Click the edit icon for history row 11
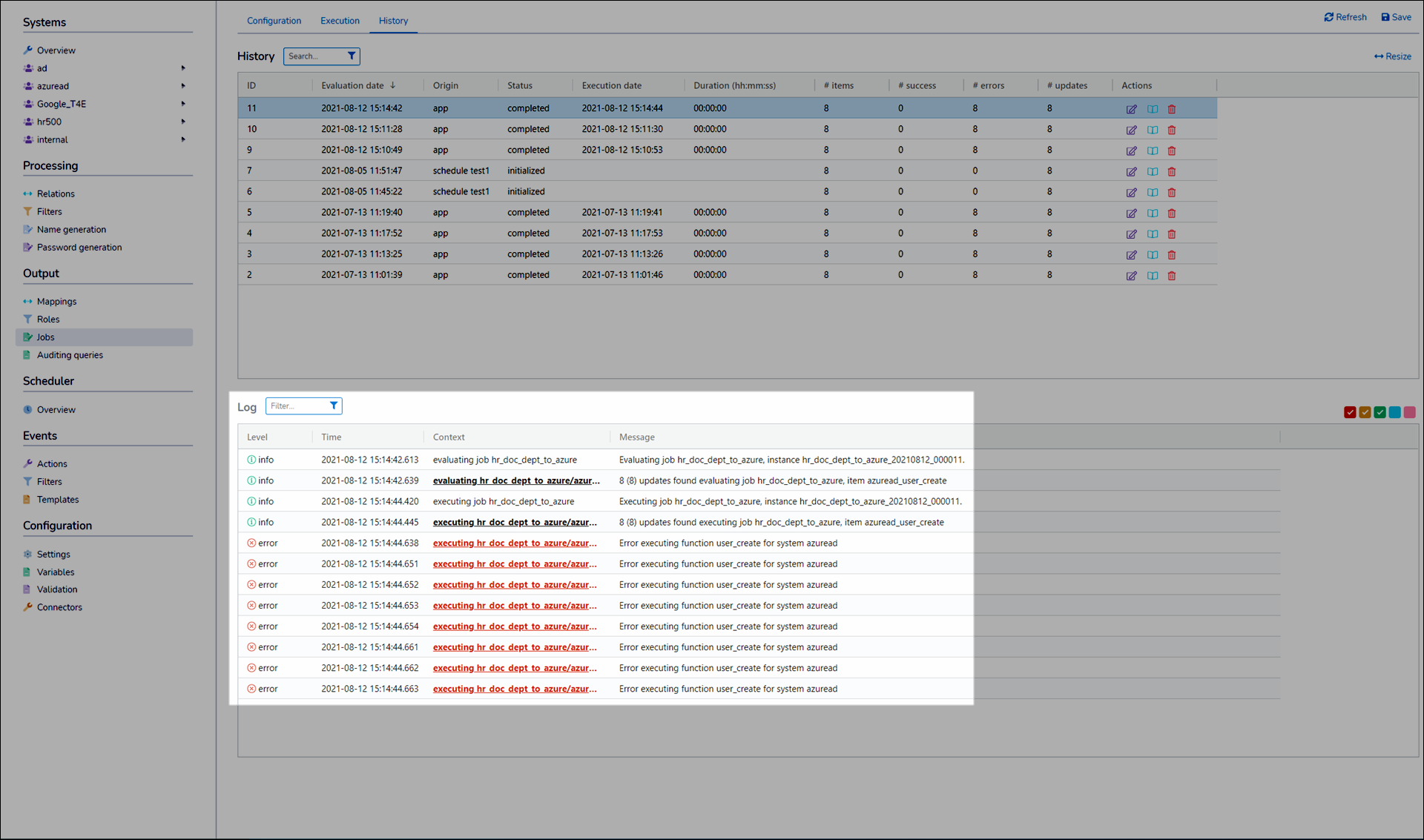This screenshot has width=1424, height=840. 1131,109
